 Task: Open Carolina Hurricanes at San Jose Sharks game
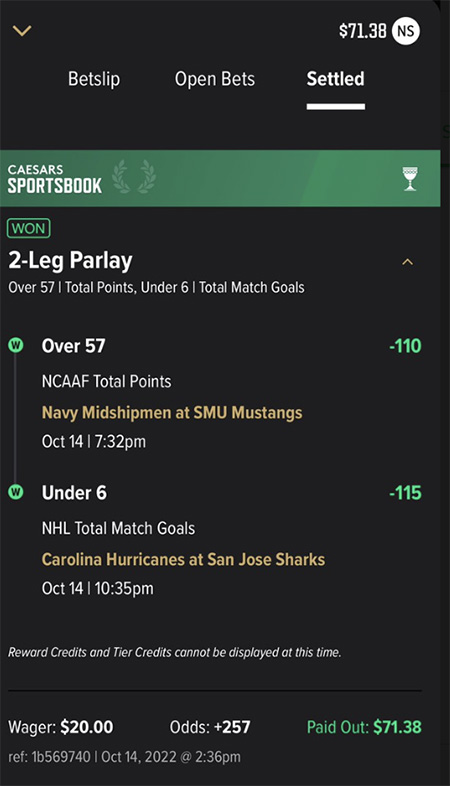(183, 559)
